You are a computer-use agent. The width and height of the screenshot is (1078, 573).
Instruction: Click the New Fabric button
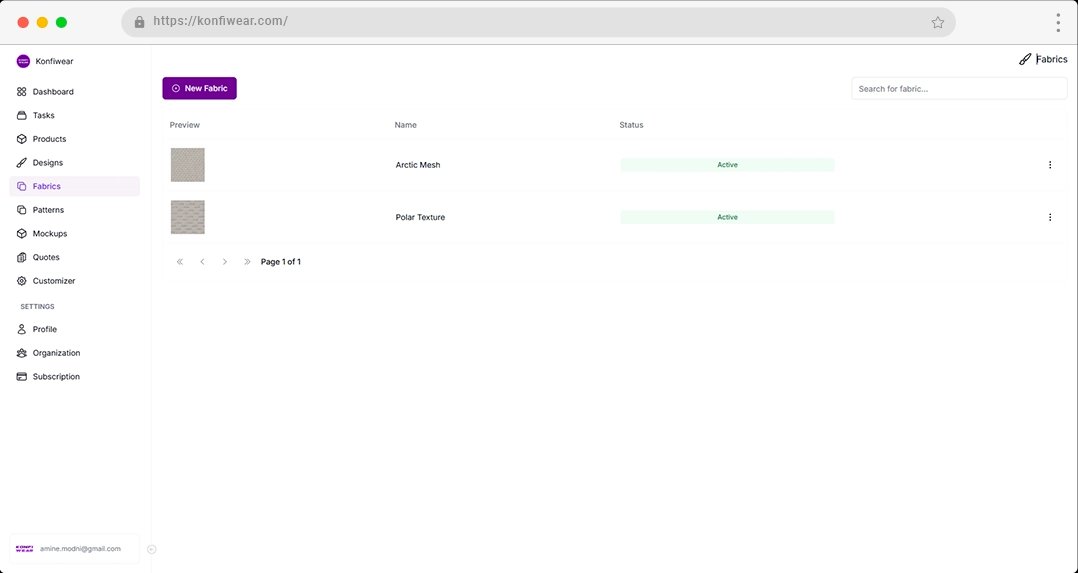click(x=199, y=89)
